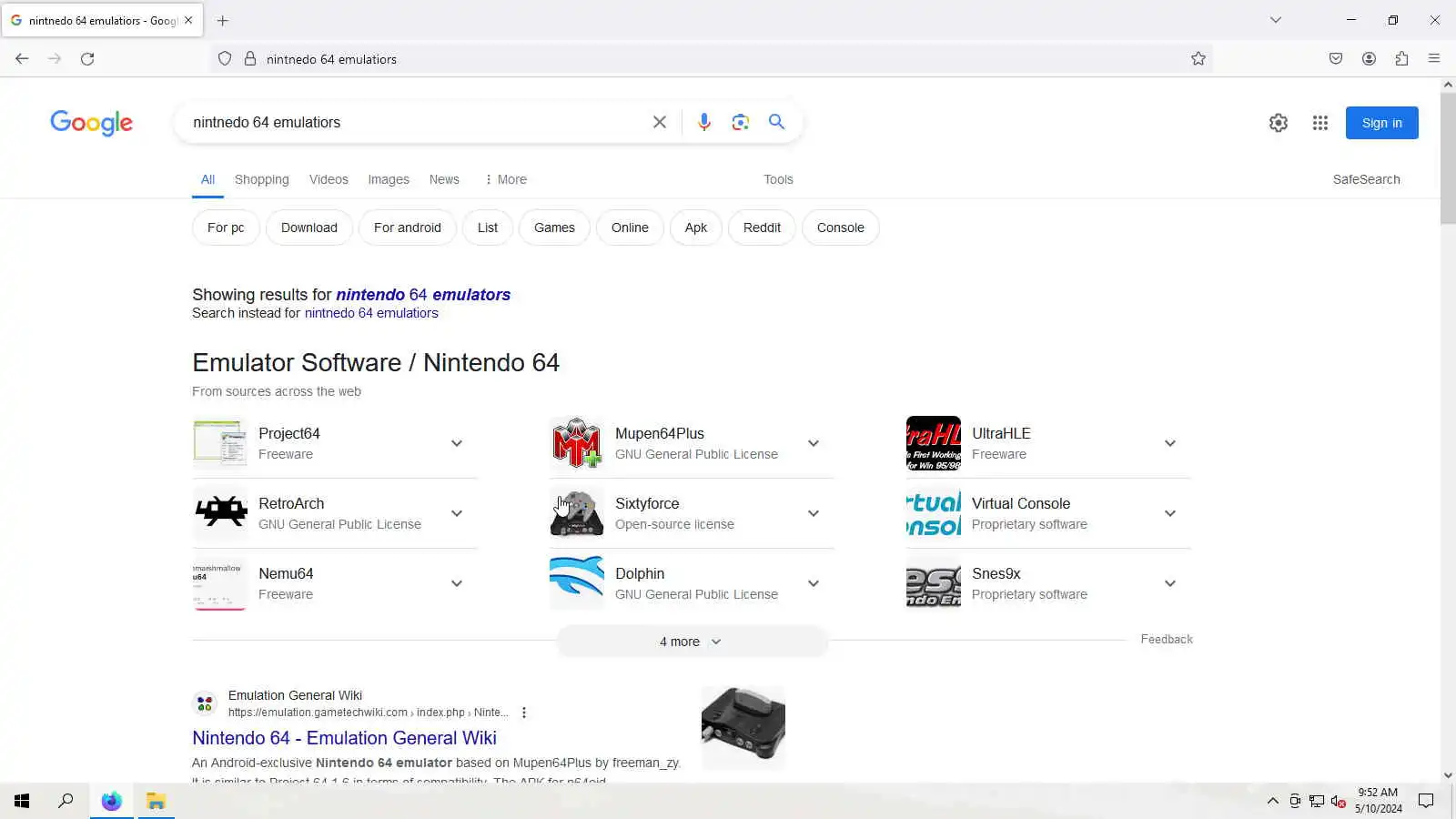Open corrected query nintendo 64 emulators link
This screenshot has height=819, width=1456.
click(423, 295)
